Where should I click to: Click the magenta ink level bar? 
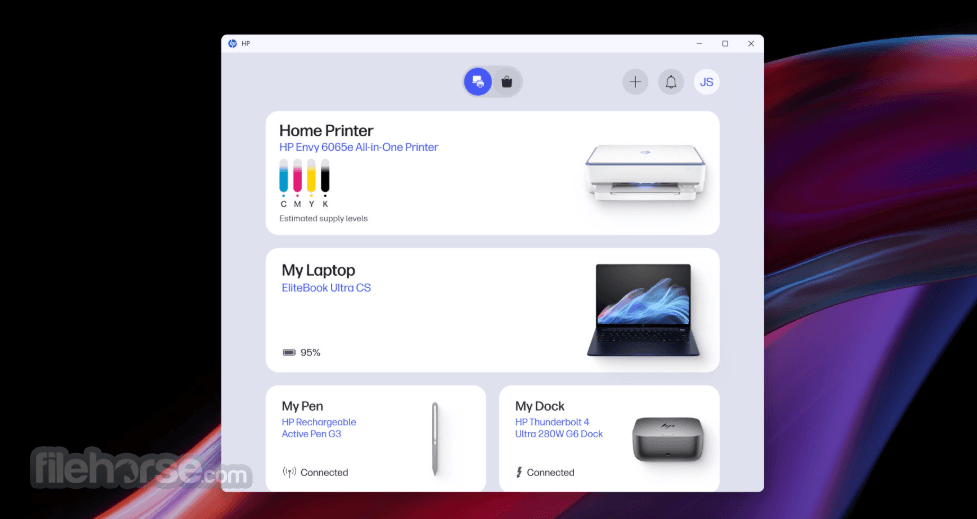297,176
